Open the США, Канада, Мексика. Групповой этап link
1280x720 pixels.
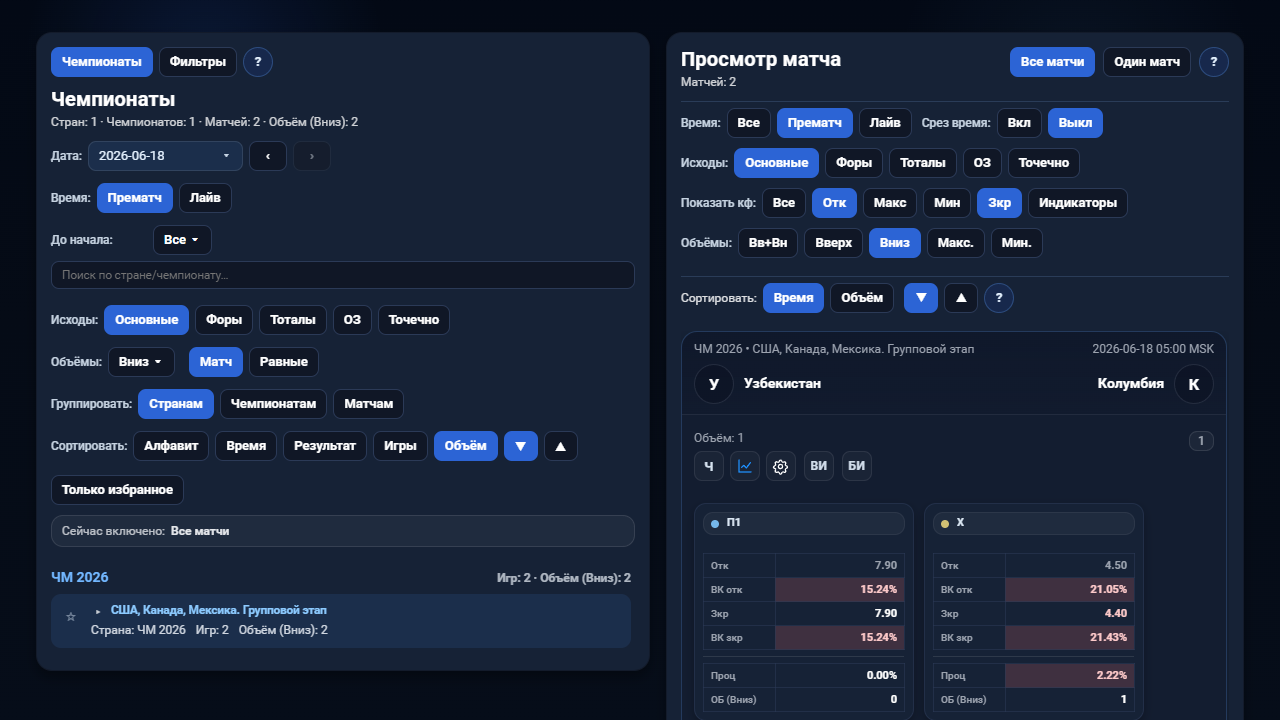coord(218,610)
